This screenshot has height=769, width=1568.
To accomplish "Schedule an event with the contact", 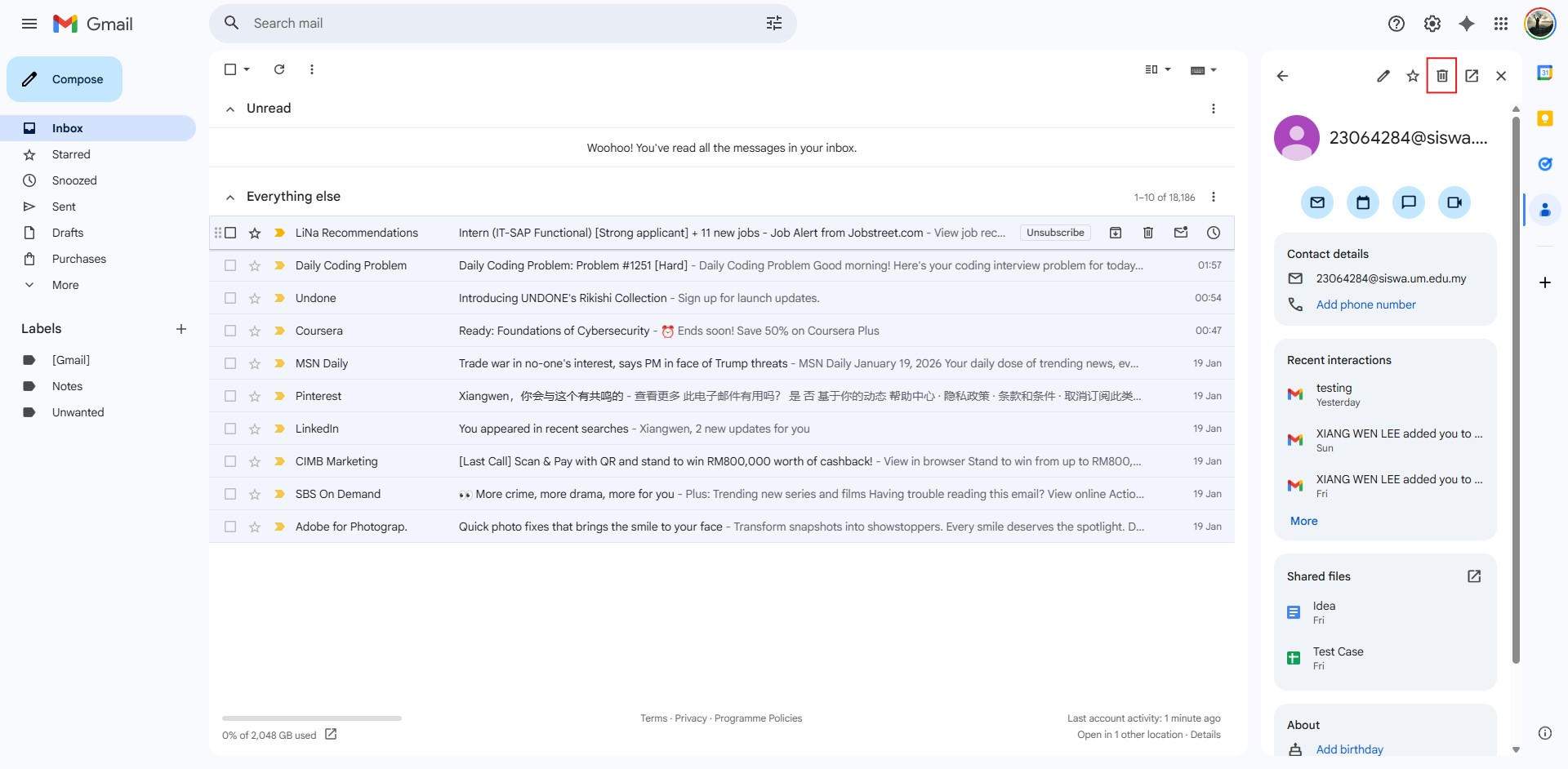I will 1362,202.
